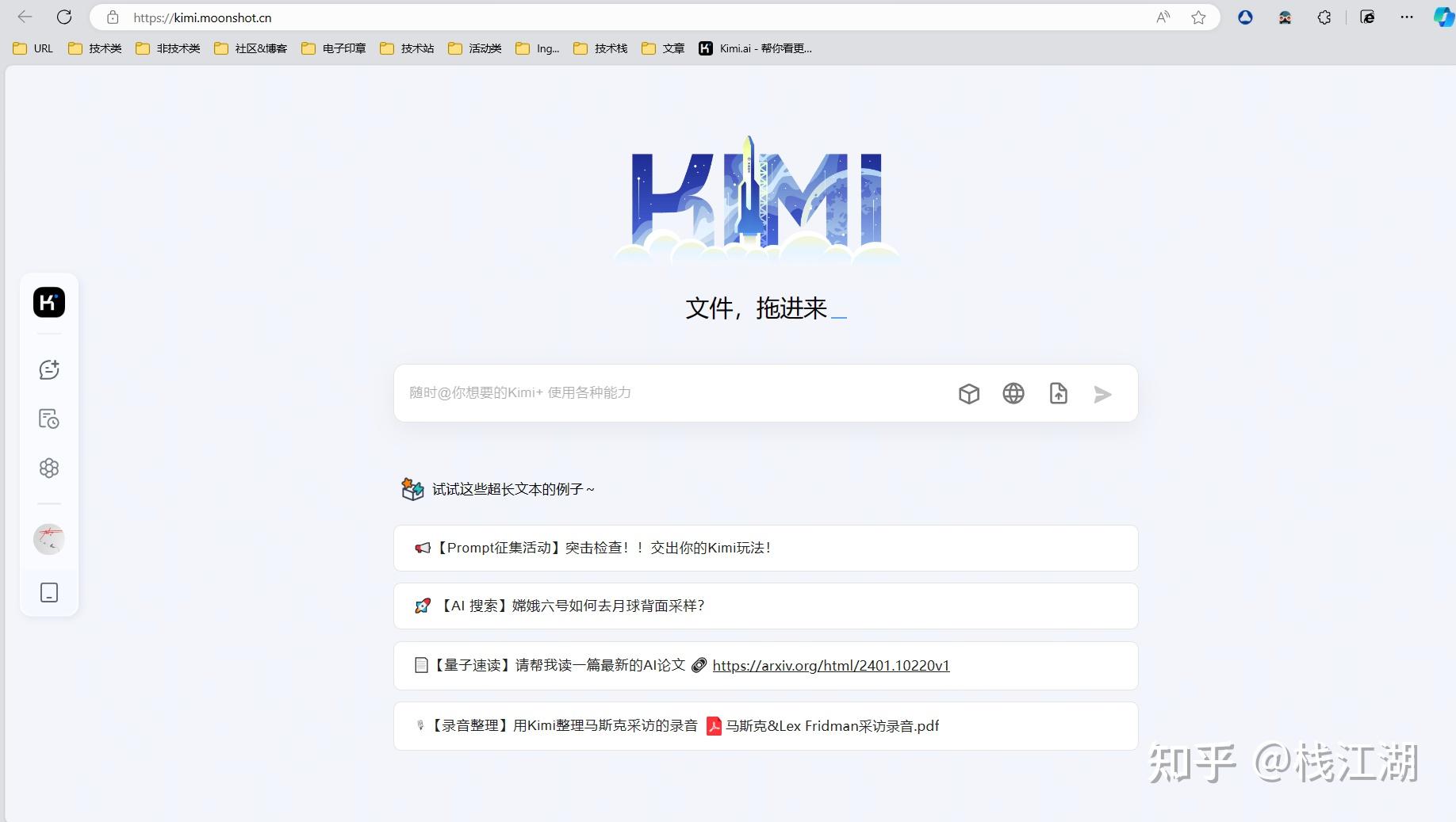1456x822 pixels.
Task: Open the 技术类 bookmark folder
Action: [95, 48]
